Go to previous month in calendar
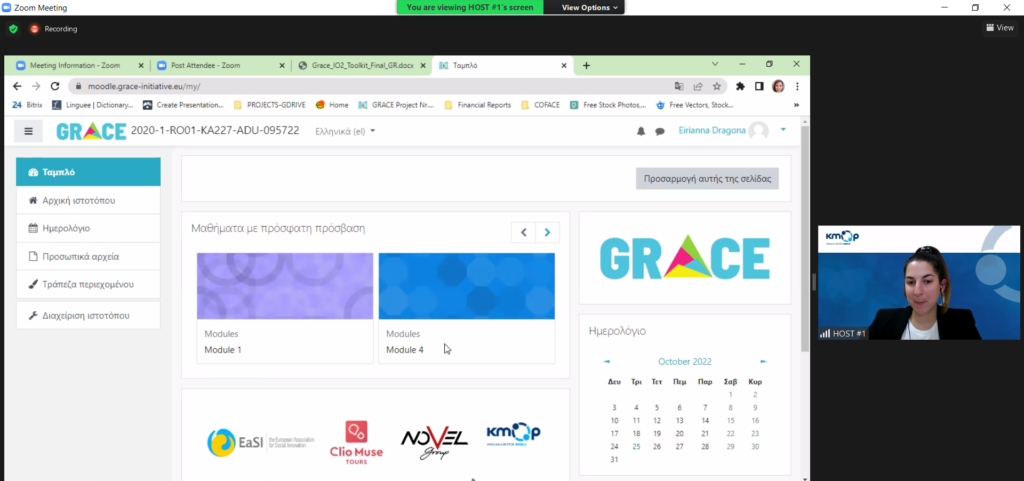The width and height of the screenshot is (1024, 481). click(606, 362)
